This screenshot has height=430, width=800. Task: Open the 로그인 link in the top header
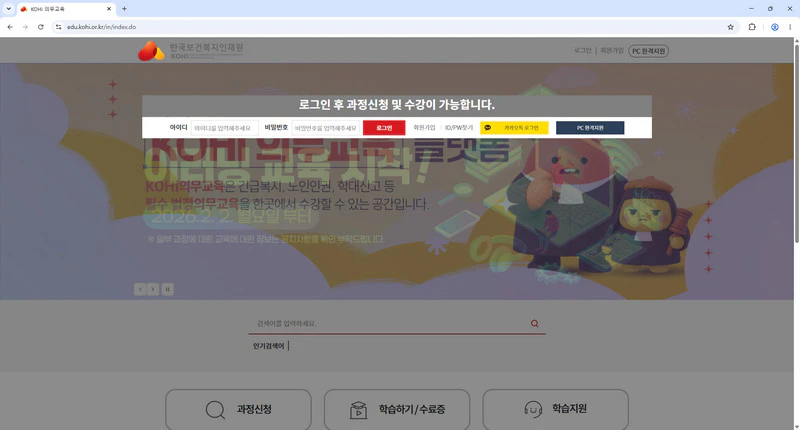tap(582, 50)
